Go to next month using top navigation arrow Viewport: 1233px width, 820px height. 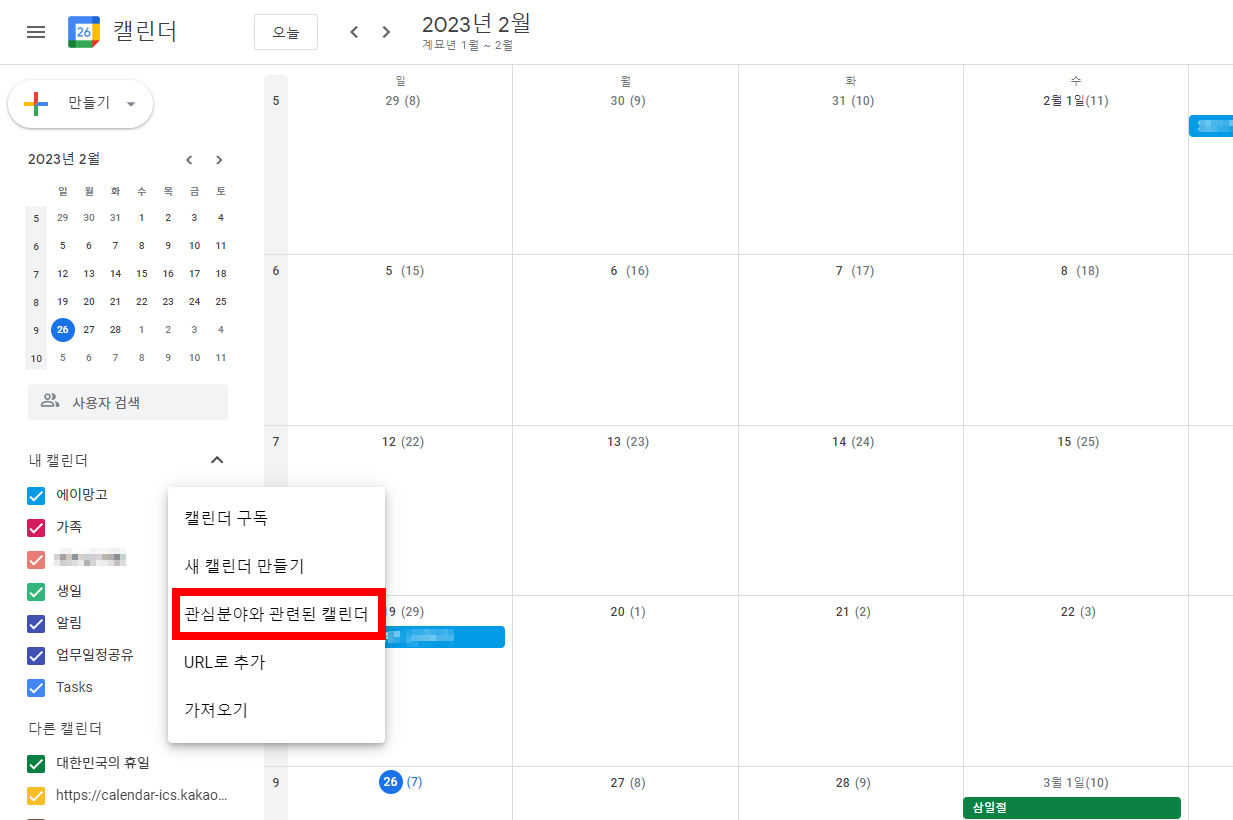click(x=386, y=31)
